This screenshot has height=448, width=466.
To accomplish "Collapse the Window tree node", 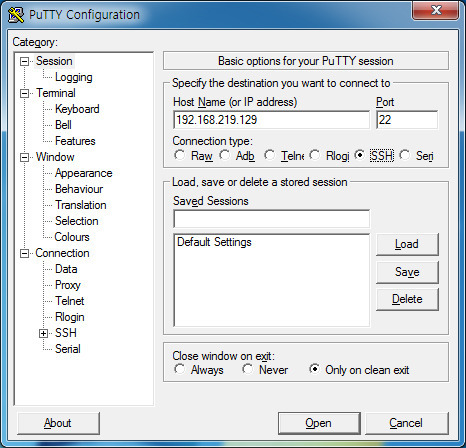I will pyautogui.click(x=24, y=157).
